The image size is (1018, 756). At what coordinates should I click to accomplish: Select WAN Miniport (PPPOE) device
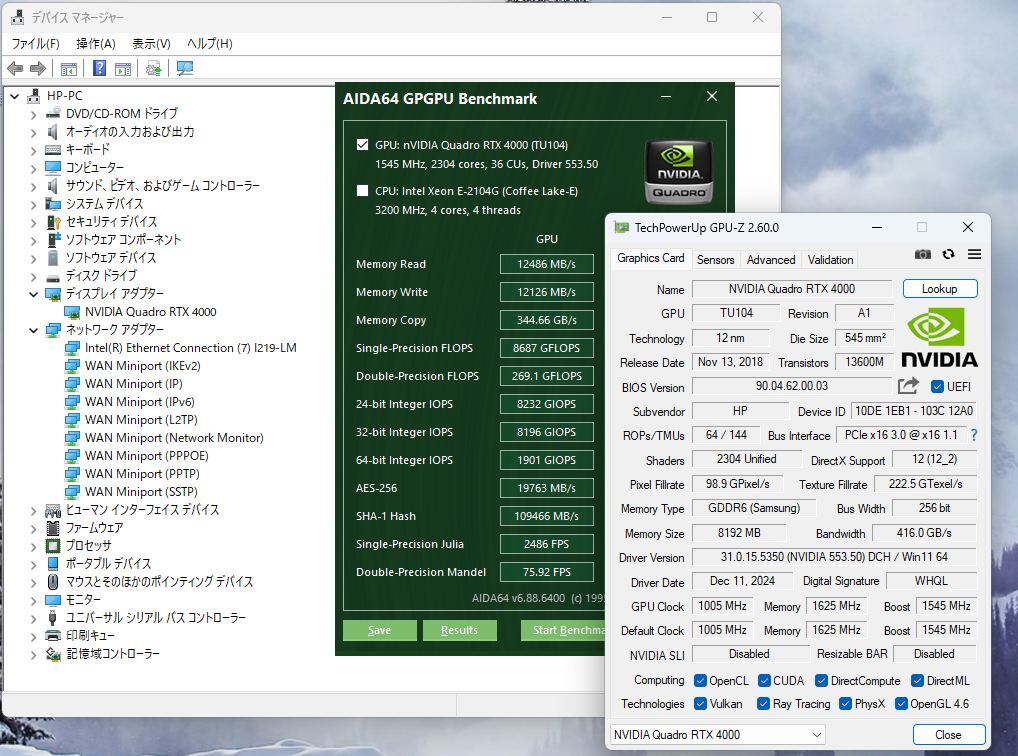pyautogui.click(x=146, y=456)
